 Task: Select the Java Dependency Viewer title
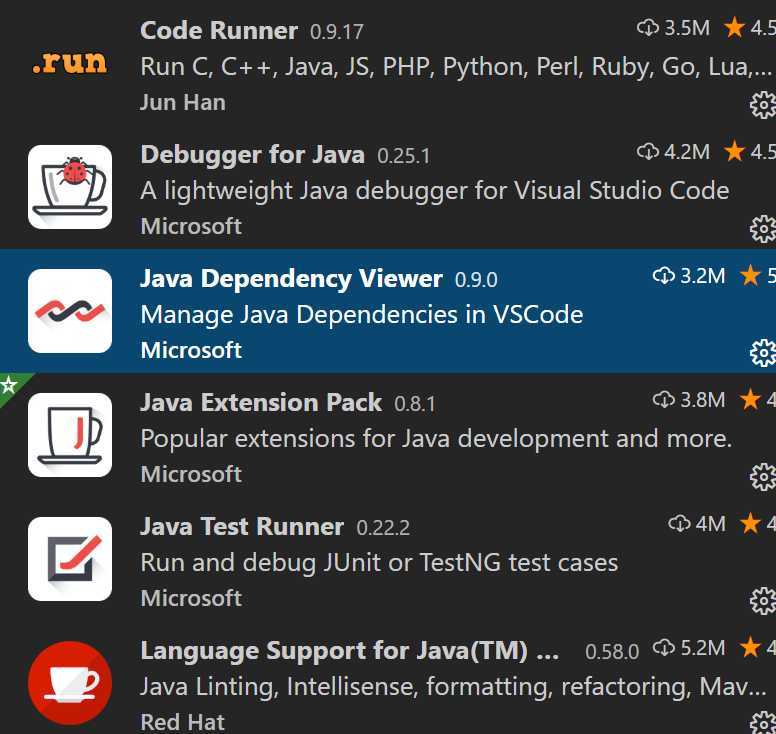[x=291, y=279]
